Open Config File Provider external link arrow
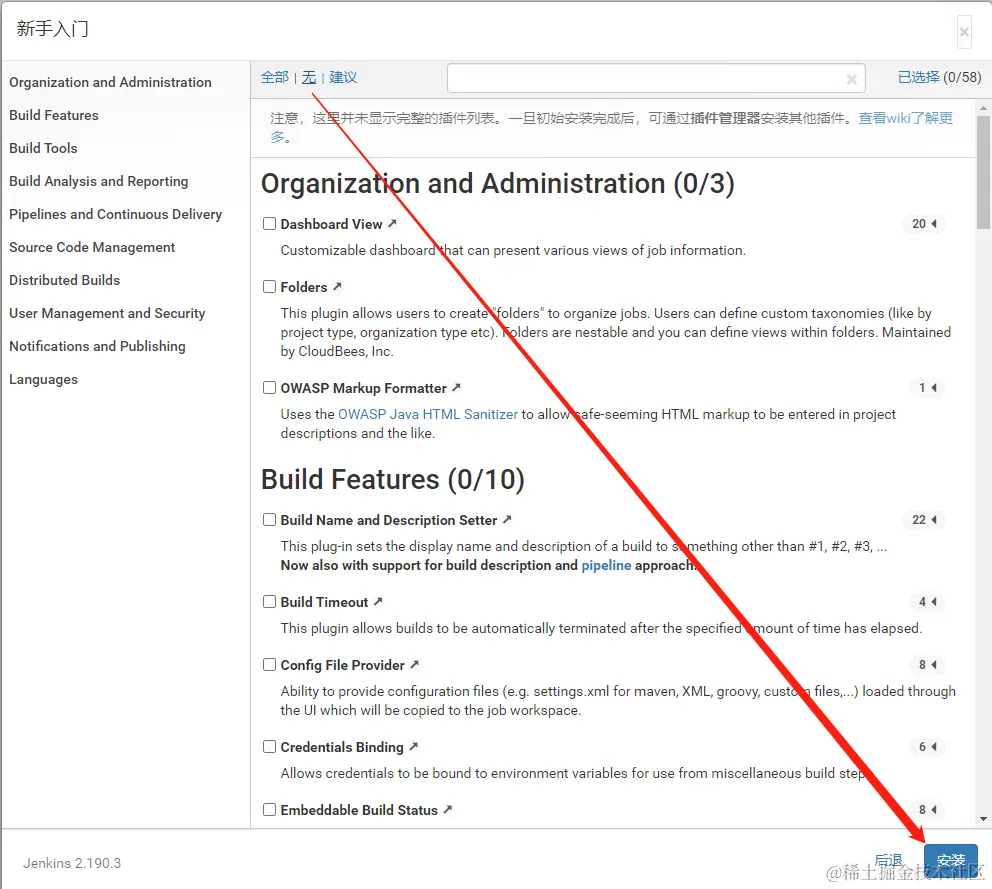992x889 pixels. [414, 664]
